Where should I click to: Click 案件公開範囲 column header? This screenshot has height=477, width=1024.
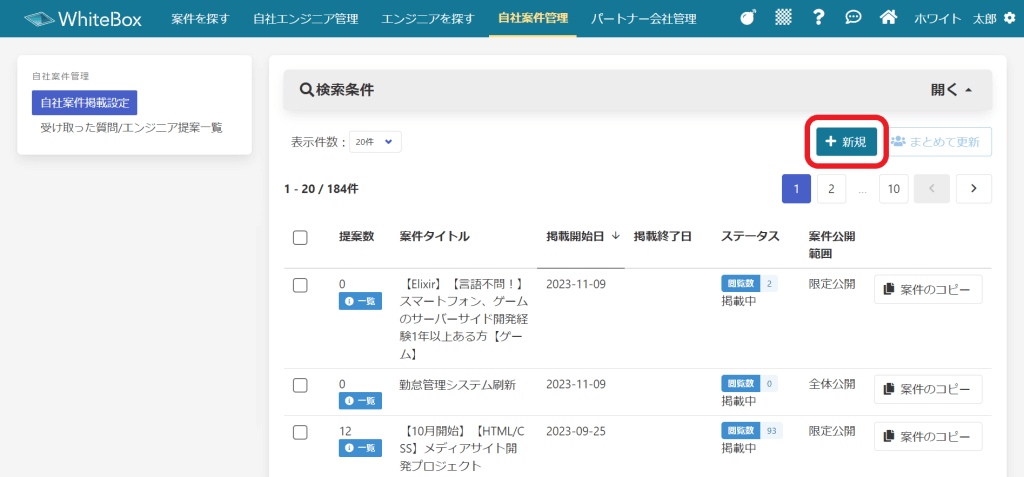(832, 244)
